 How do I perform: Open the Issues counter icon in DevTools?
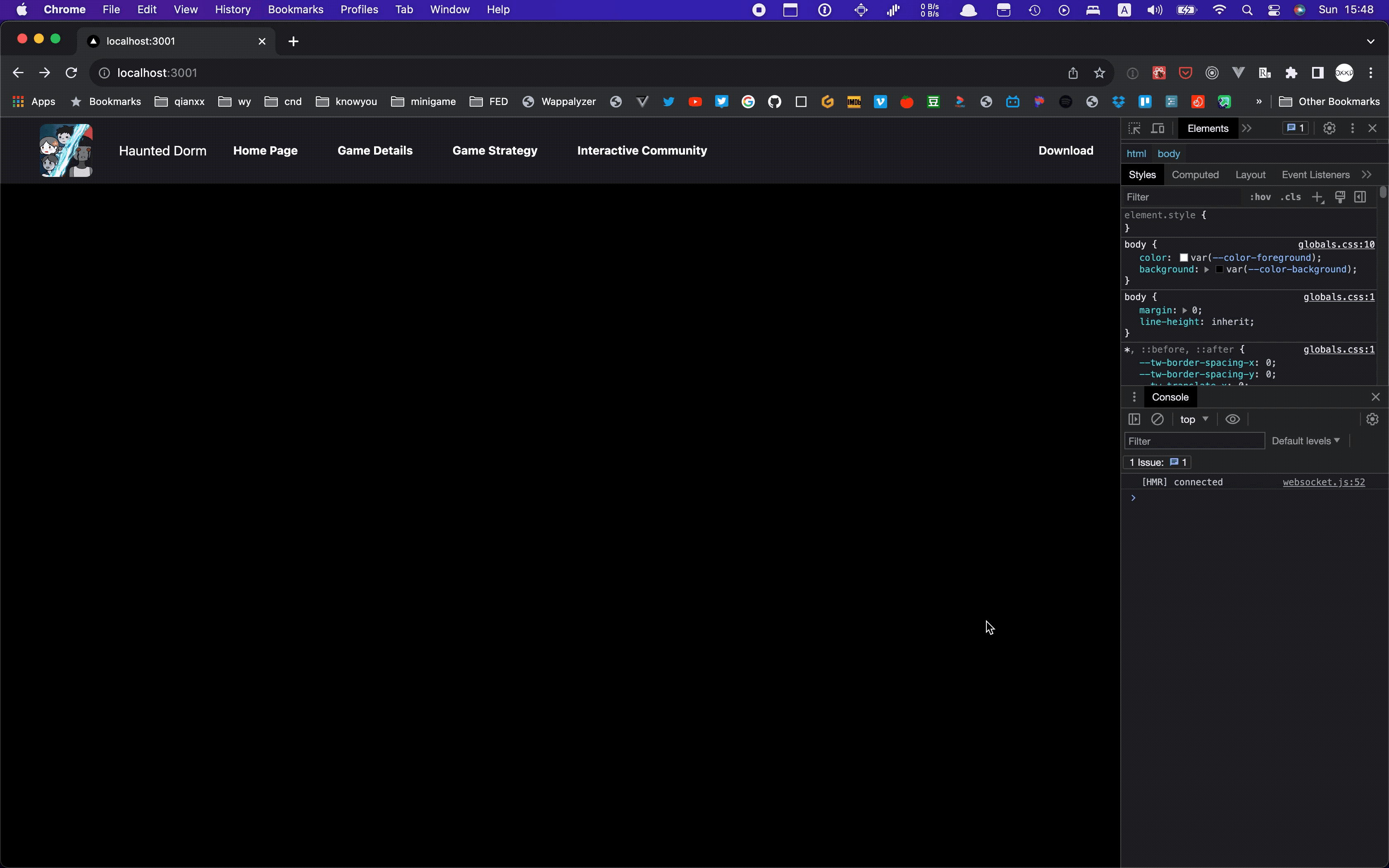pos(1295,128)
